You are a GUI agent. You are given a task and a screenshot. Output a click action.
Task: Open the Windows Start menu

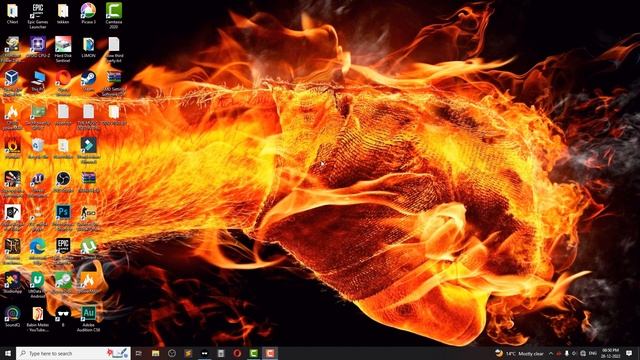tap(8, 353)
